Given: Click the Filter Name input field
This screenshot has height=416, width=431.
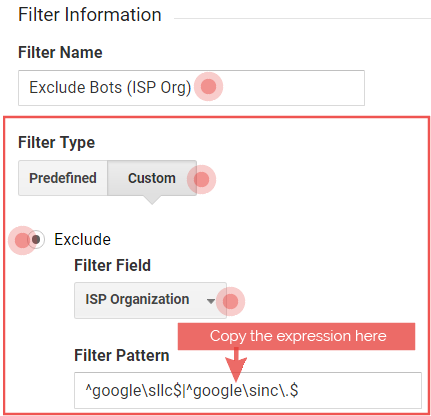Looking at the screenshot, I should pyautogui.click(x=191, y=88).
